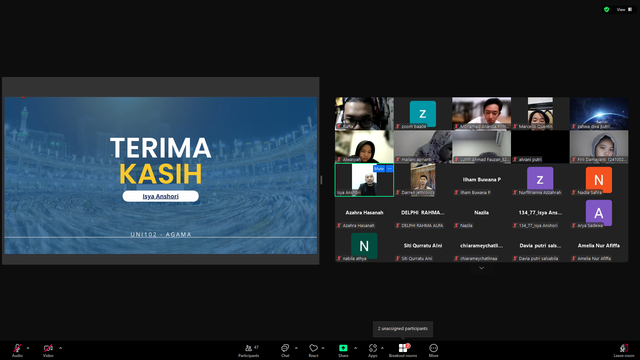The width and height of the screenshot is (640, 360).
Task: Open video options caret next to Video
Action: point(60,348)
